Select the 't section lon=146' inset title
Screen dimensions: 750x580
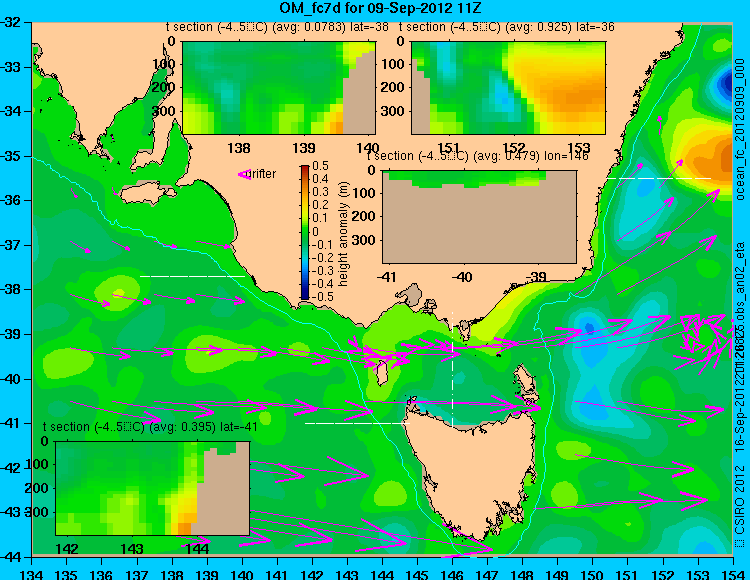pos(477,156)
